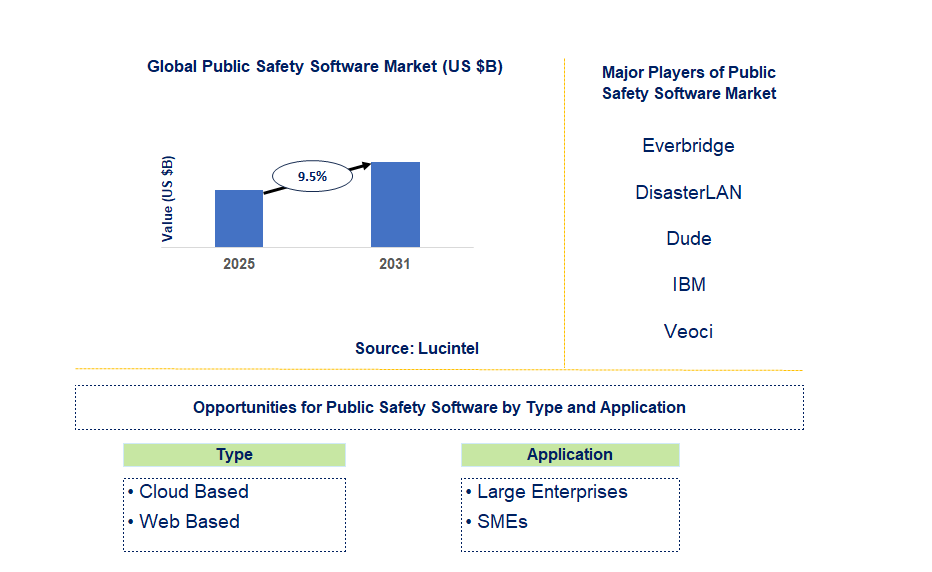
Task: Select the 2025 blue bar
Action: coord(239,218)
